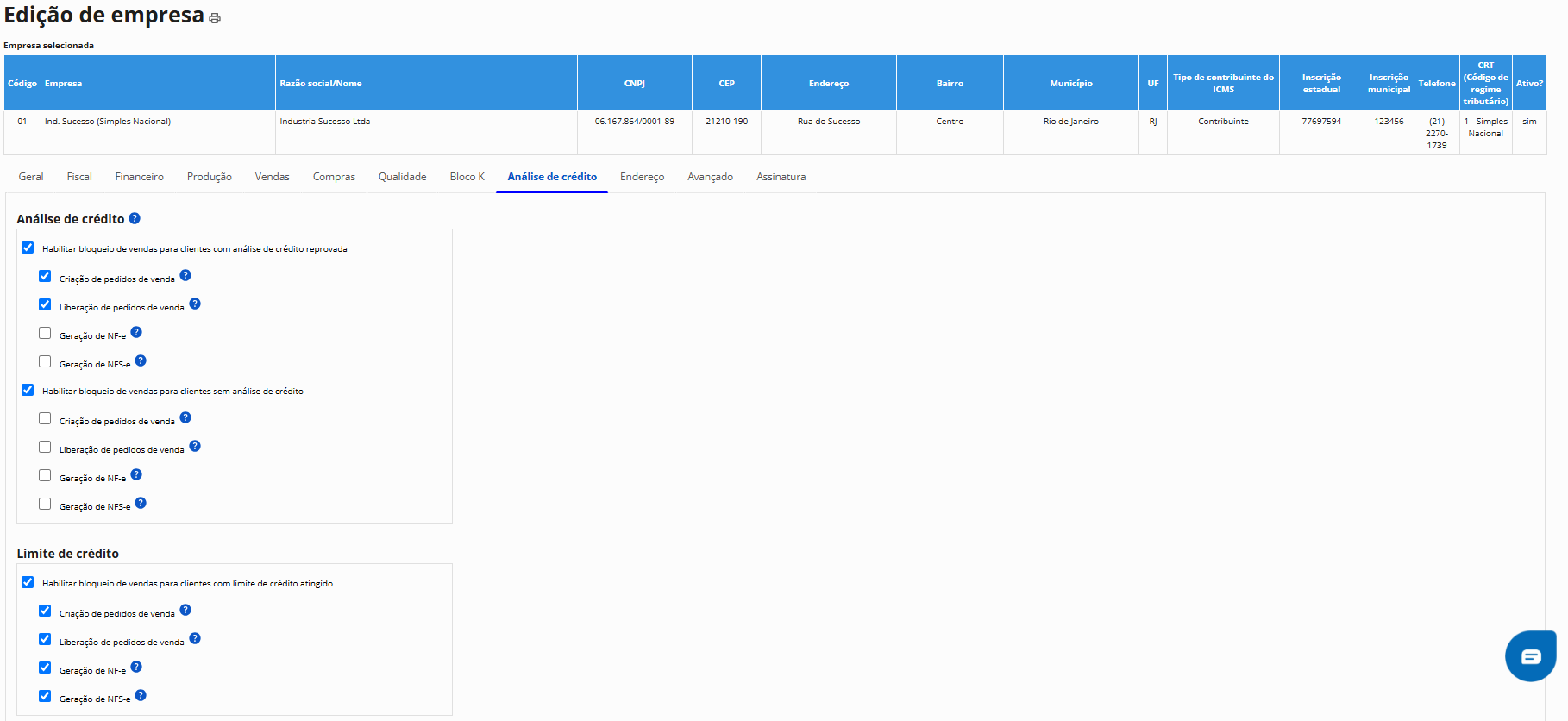1568x721 pixels.
Task: Go to the Bloco K tab
Action: (x=467, y=177)
